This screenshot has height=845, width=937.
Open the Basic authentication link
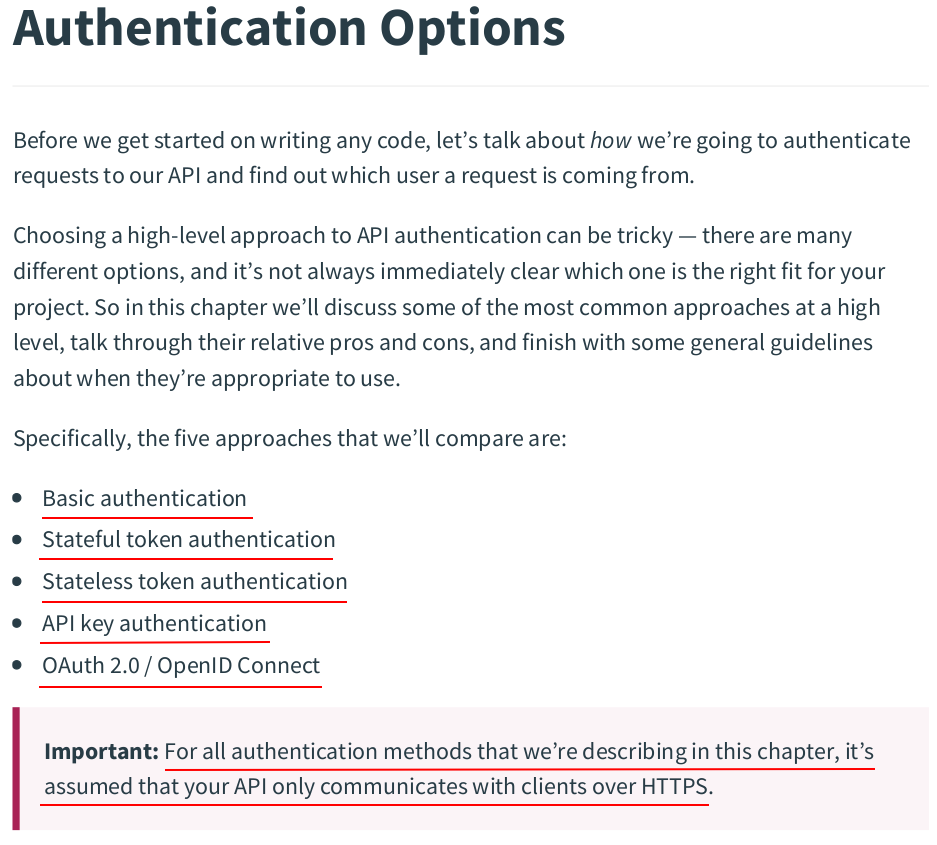tap(144, 498)
